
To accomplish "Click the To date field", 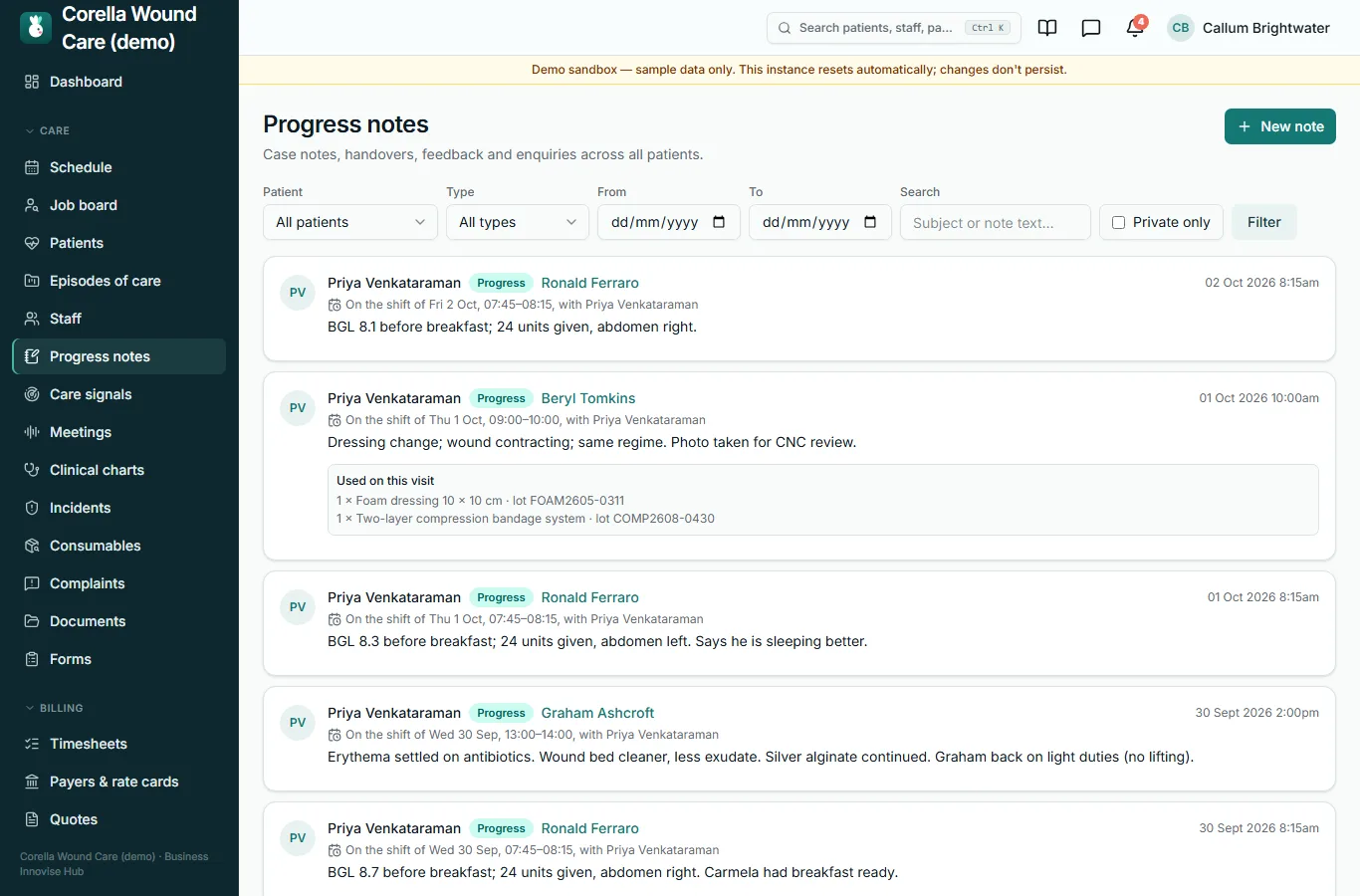I will point(820,222).
